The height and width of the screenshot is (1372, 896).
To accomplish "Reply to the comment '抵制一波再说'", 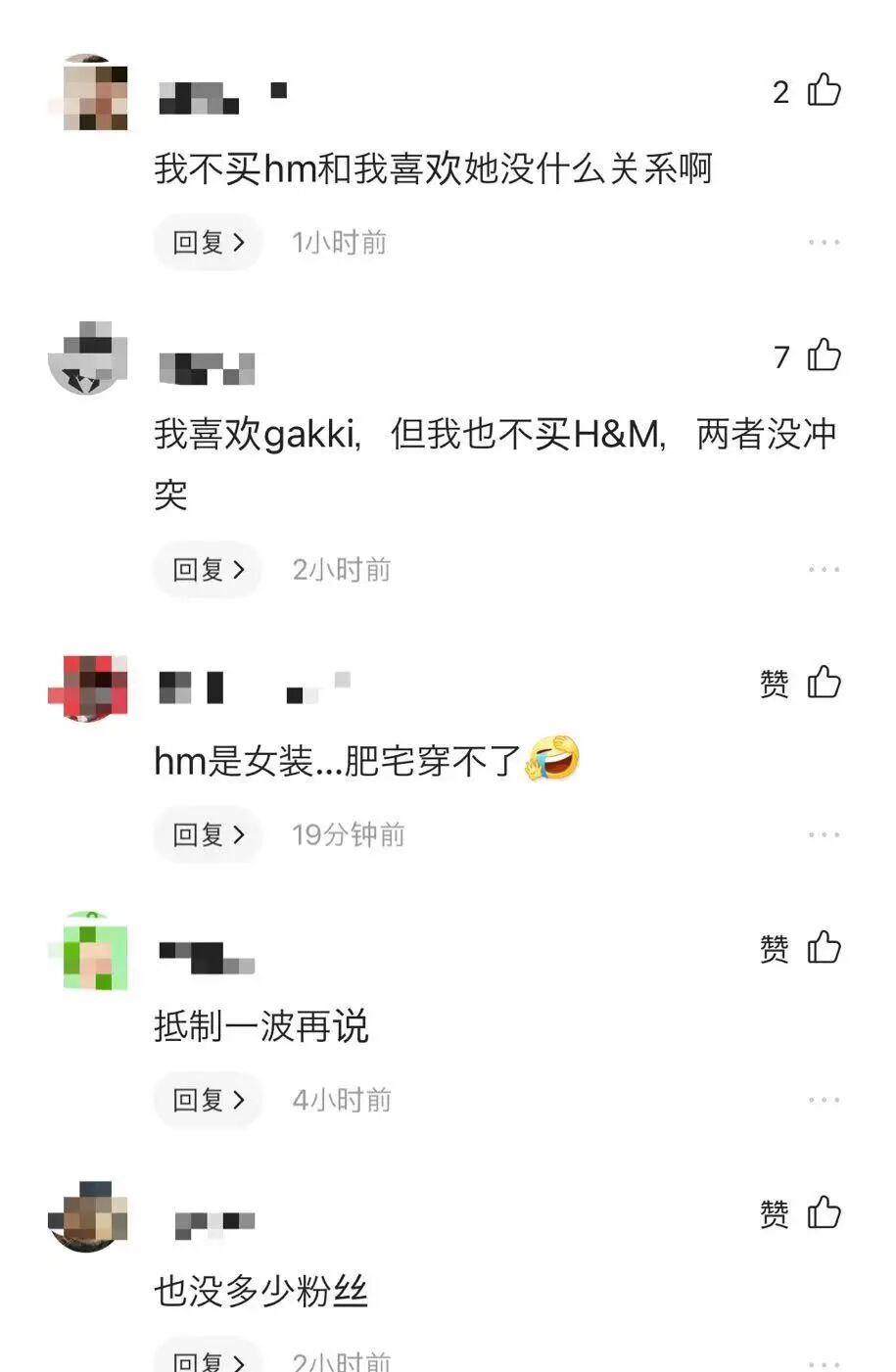I will pyautogui.click(x=208, y=1100).
